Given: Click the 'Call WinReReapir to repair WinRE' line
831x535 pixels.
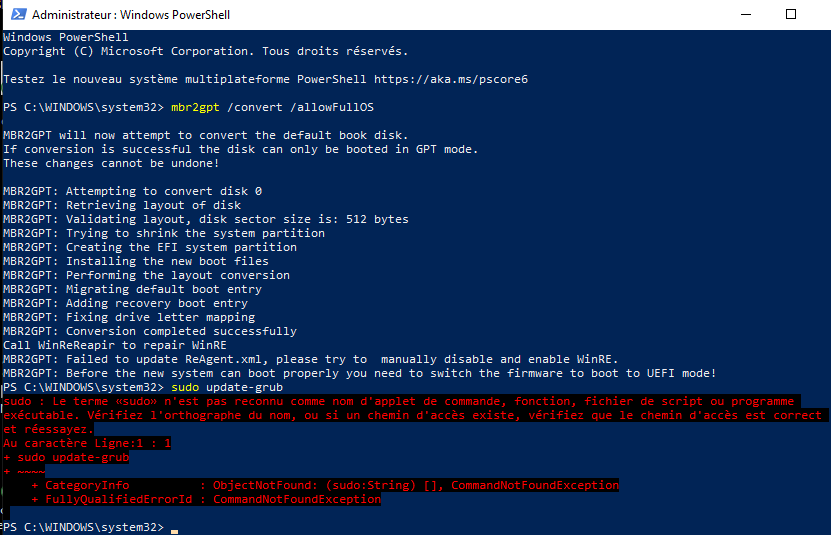Looking at the screenshot, I should [x=117, y=345].
